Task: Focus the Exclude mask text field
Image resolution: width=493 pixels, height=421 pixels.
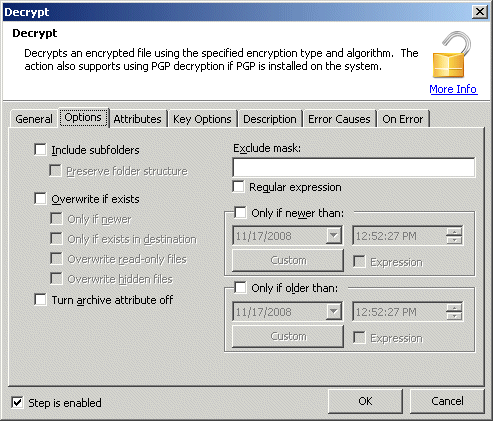Action: 354,167
